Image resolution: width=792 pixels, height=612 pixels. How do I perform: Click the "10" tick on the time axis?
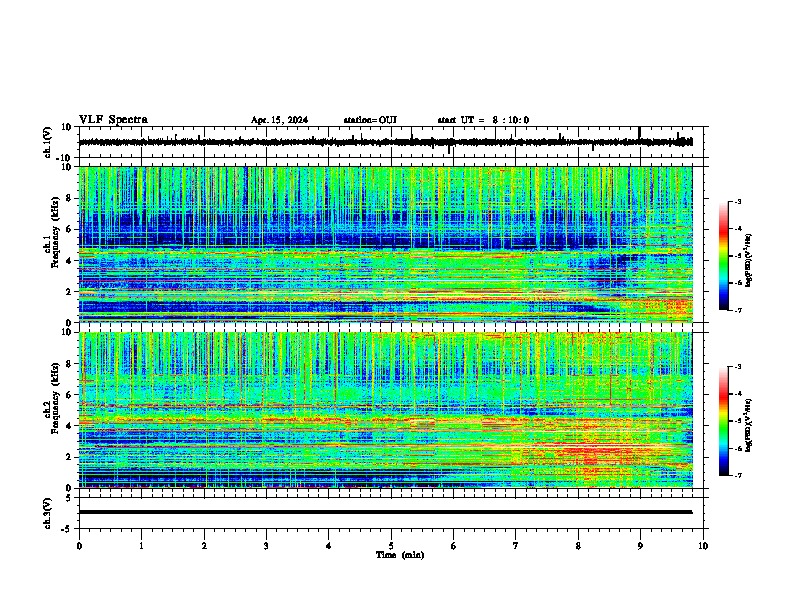click(703, 546)
